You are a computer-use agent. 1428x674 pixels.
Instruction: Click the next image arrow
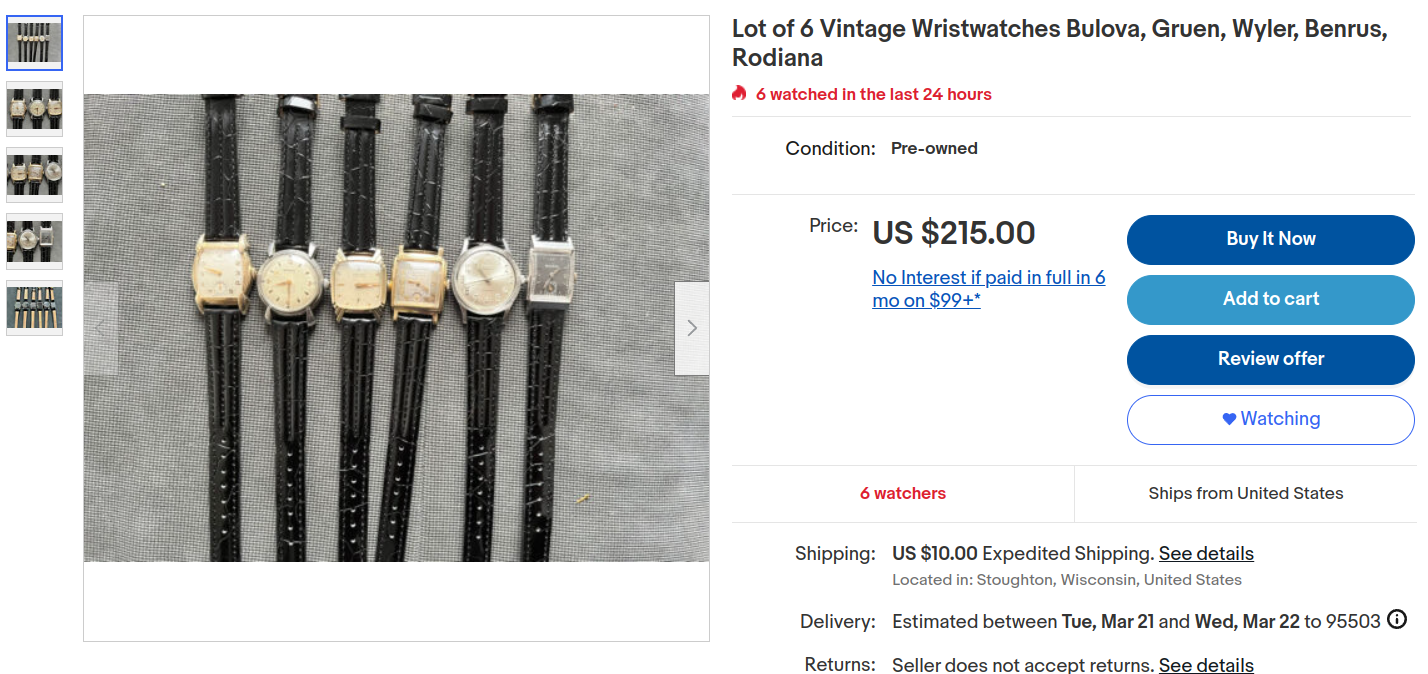click(x=692, y=328)
